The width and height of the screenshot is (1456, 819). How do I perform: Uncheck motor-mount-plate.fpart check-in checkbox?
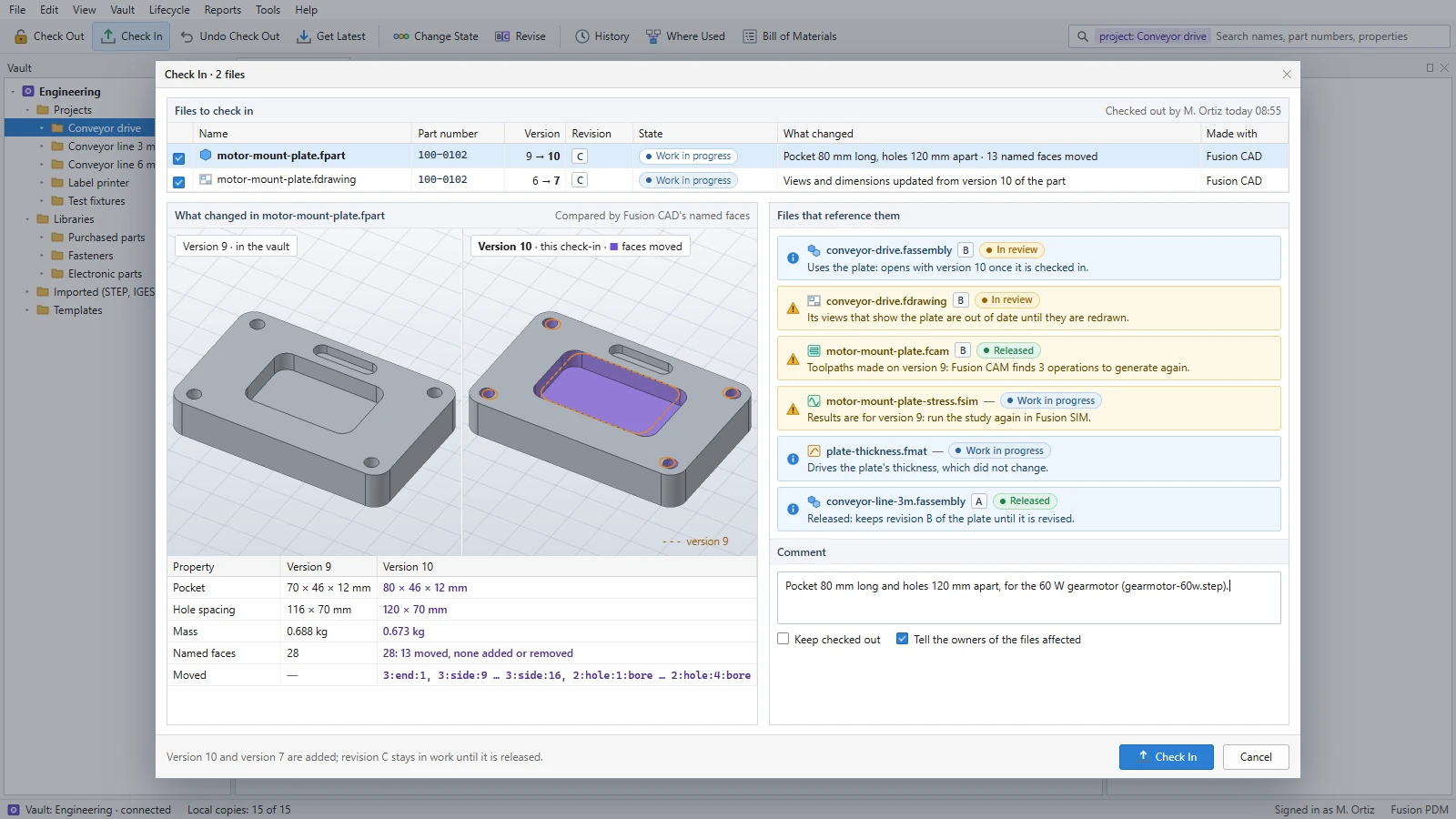click(179, 157)
